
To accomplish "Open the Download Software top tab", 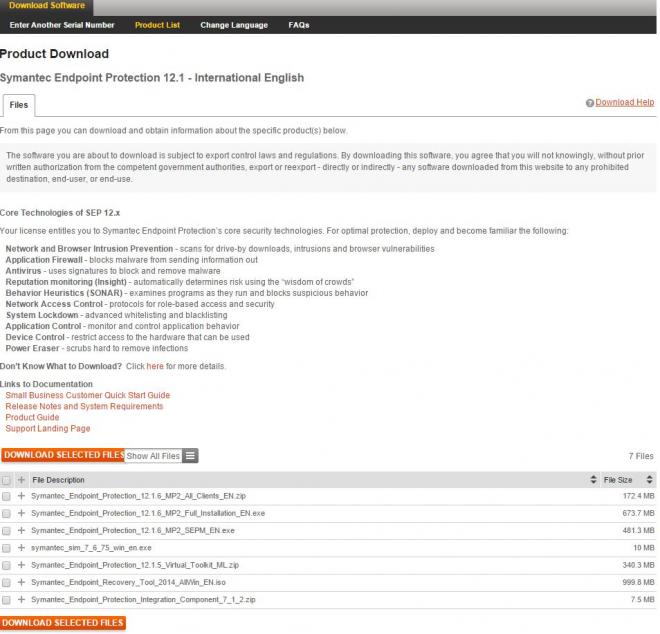I will (x=47, y=6).
